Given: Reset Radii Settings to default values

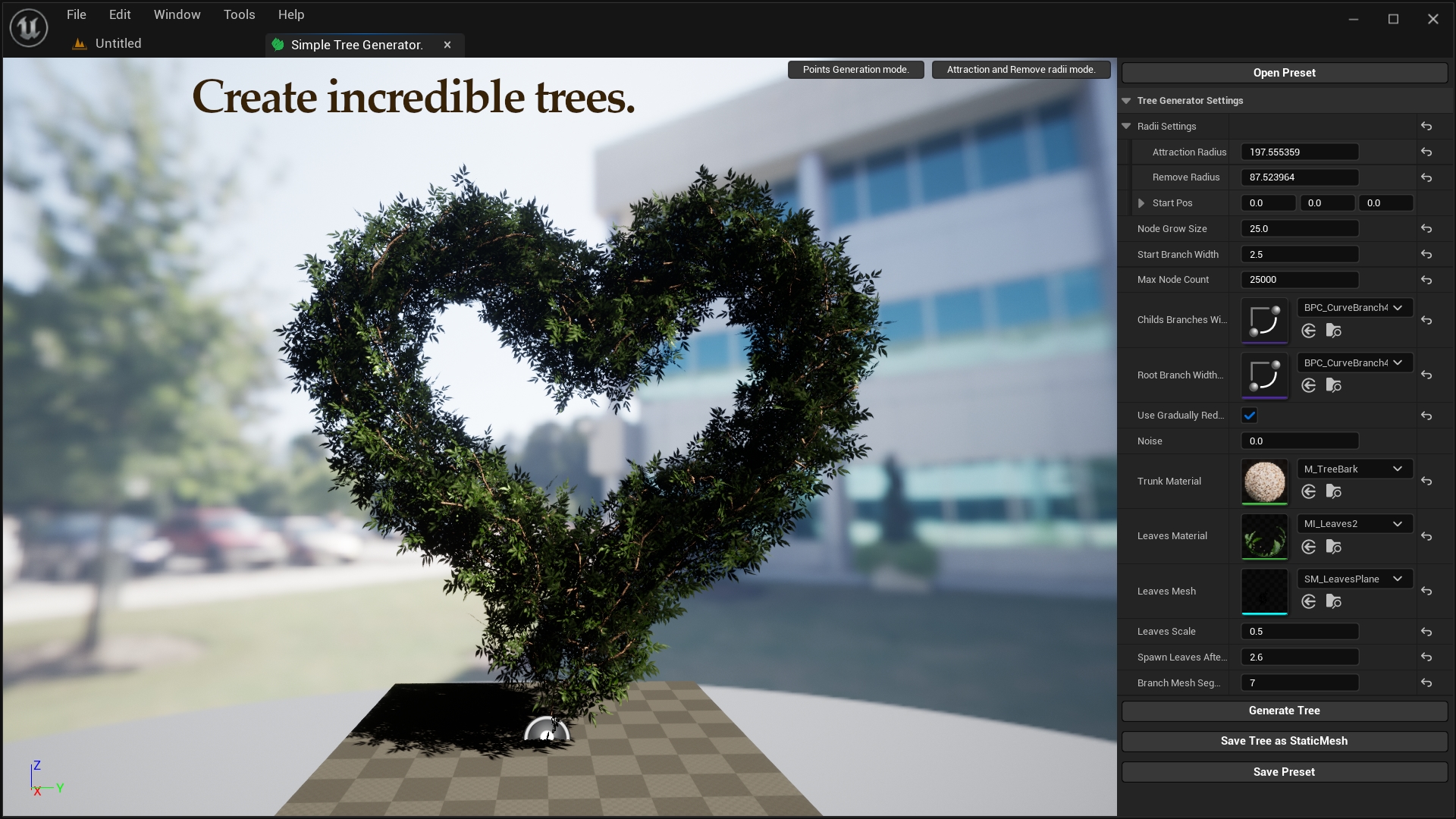Looking at the screenshot, I should pos(1426,126).
